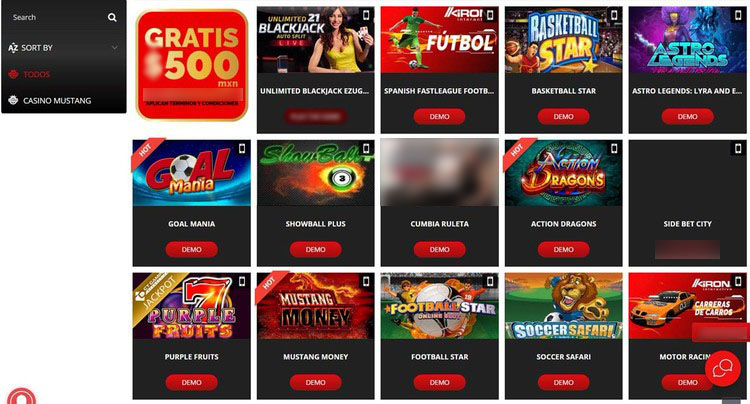Viewport: 750px width, 404px height.
Task: Open the Gratis 500 mxn promo banner
Action: [192, 65]
